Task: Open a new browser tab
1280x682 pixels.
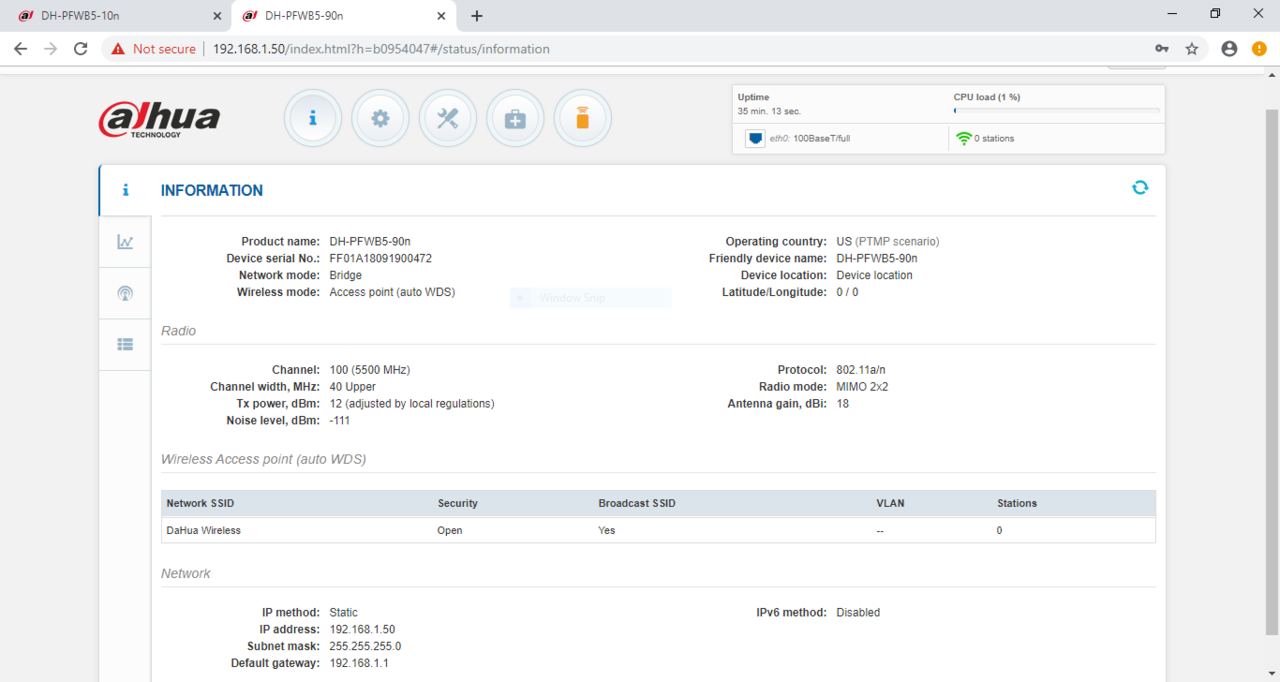Action: [477, 16]
